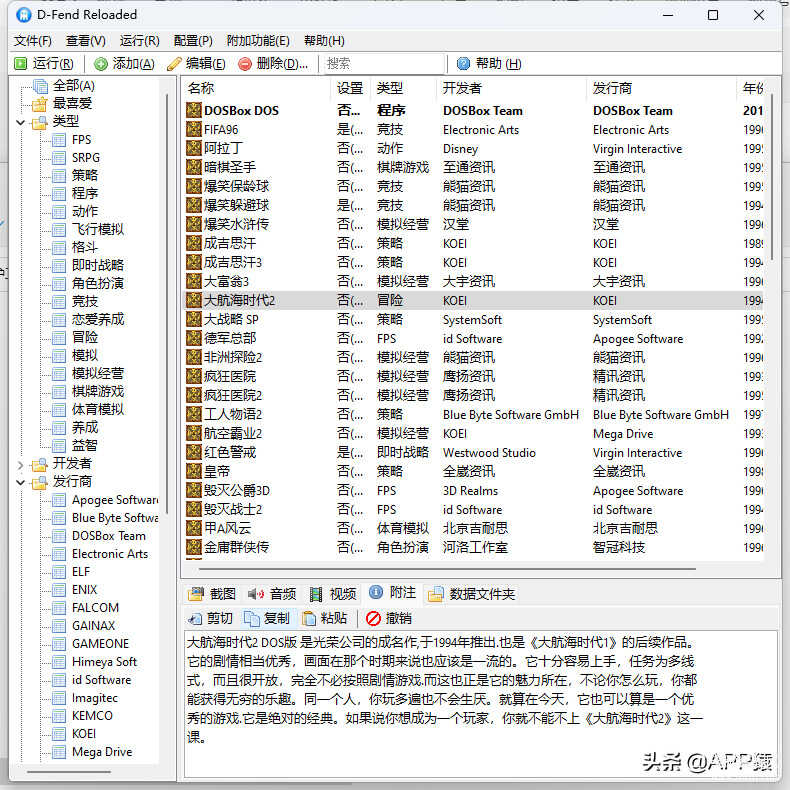
Task: Select Himeya Soft in publisher tree
Action: [x=104, y=662]
